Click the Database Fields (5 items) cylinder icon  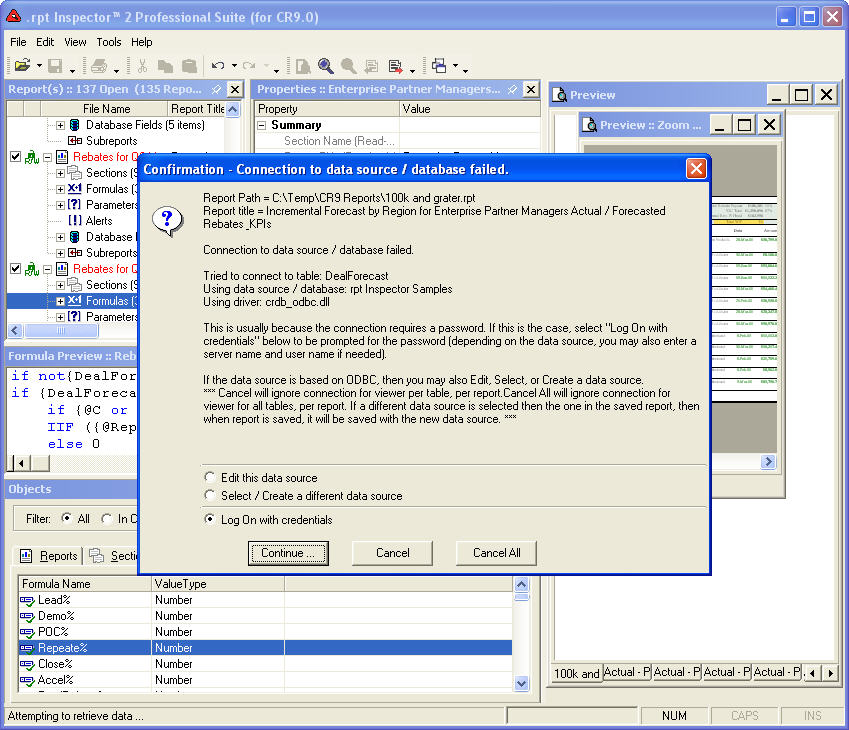click(x=75, y=125)
